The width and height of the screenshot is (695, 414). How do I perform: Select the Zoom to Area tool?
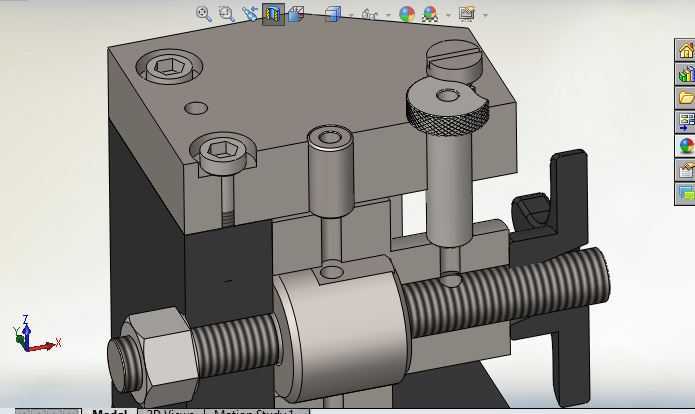point(226,14)
